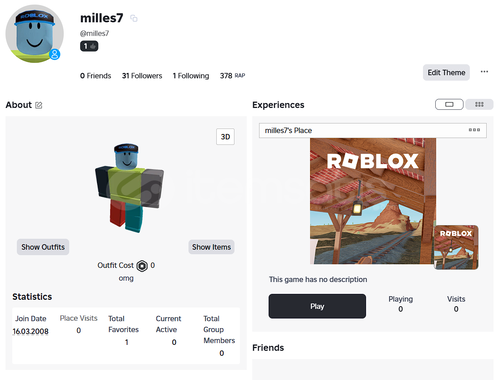The image size is (504, 380).
Task: Click the blue profile badge on avatar
Action: coord(55,54)
